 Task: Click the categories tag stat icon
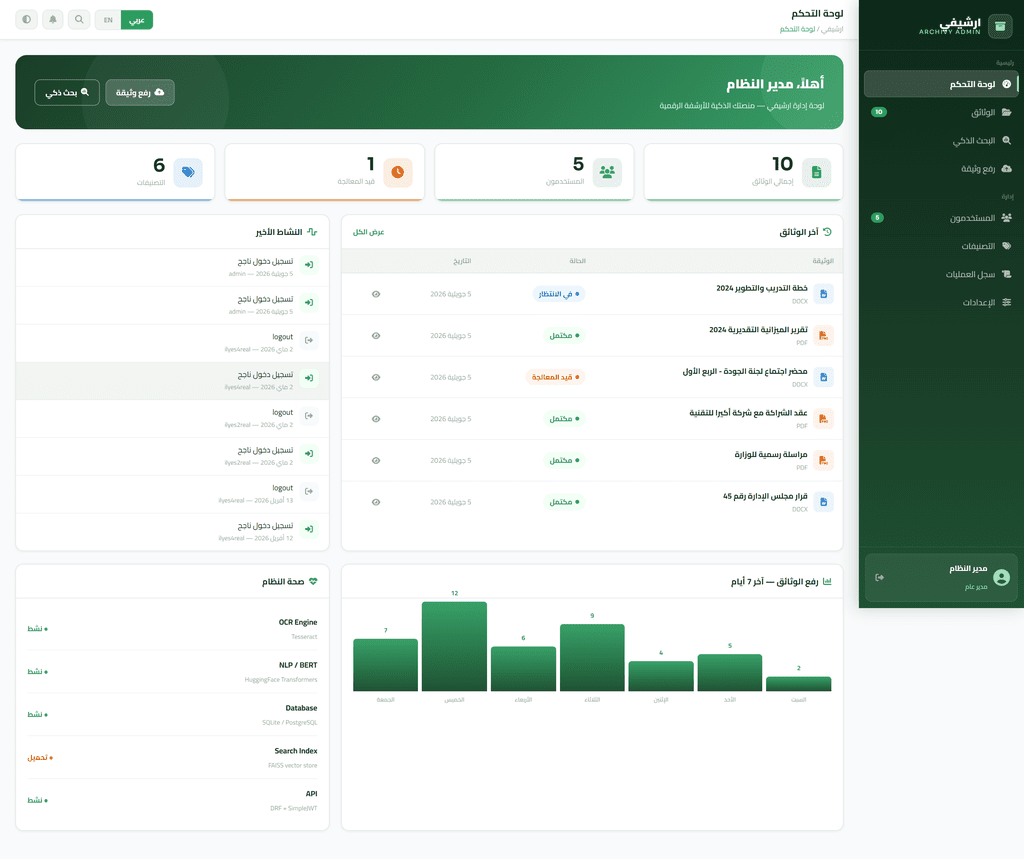click(x=188, y=172)
